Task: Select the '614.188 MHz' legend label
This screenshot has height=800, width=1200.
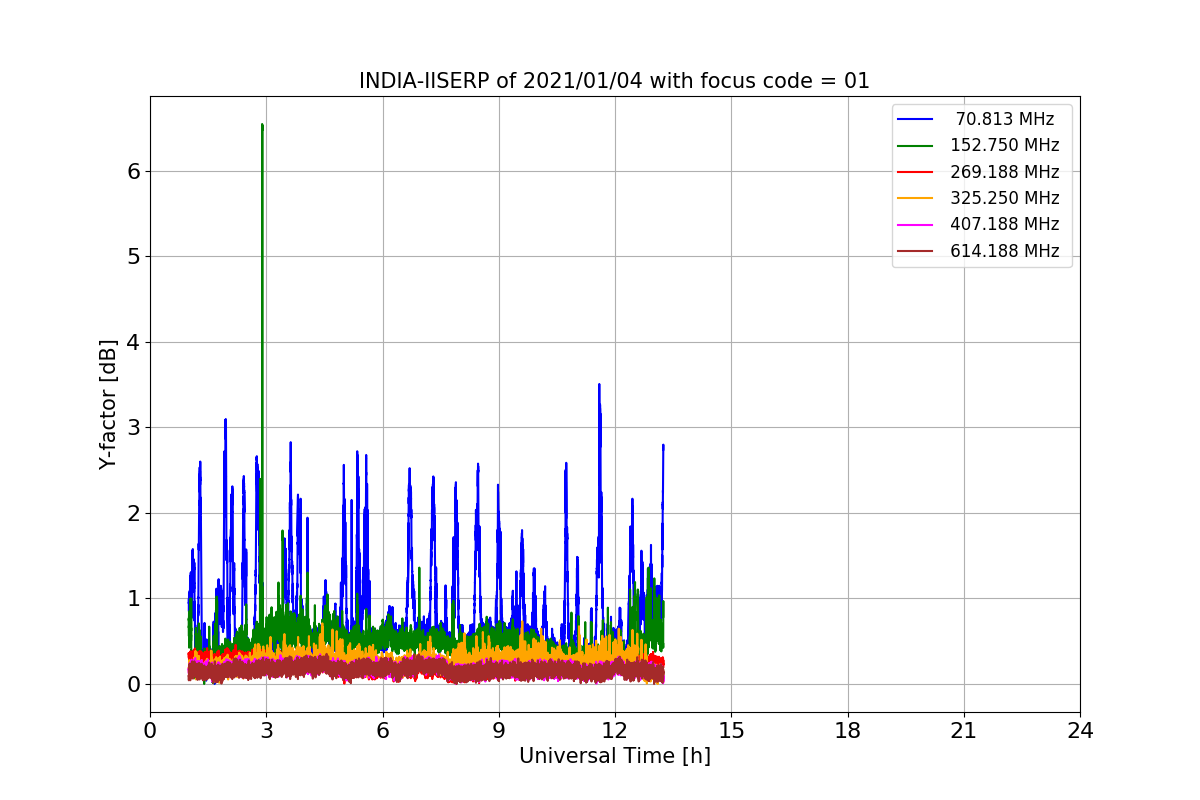Action: pyautogui.click(x=1005, y=251)
